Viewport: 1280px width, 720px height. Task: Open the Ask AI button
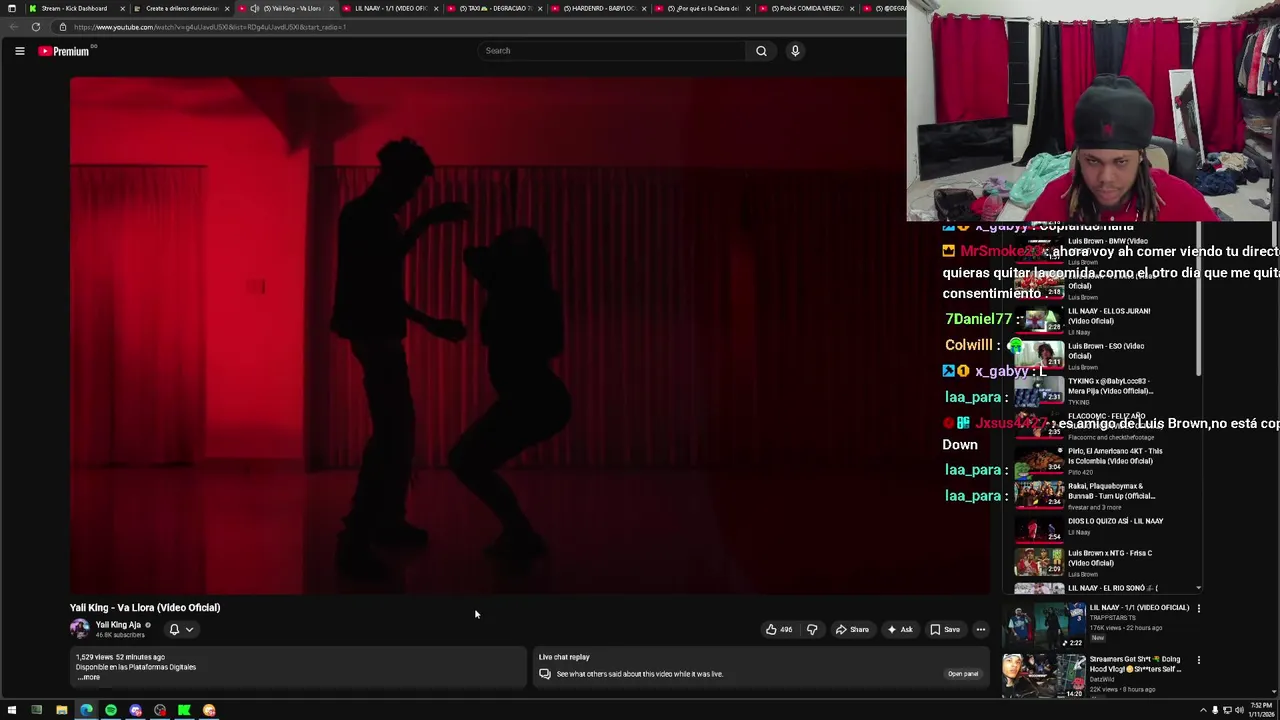click(x=899, y=629)
